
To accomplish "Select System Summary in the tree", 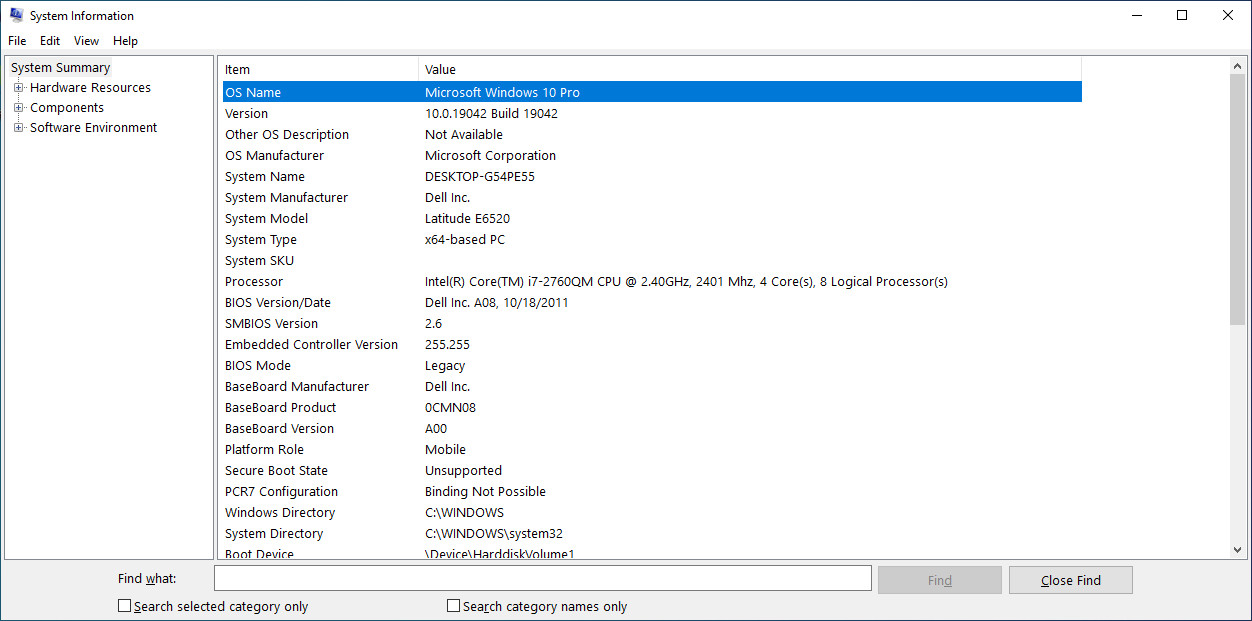I will click(60, 68).
